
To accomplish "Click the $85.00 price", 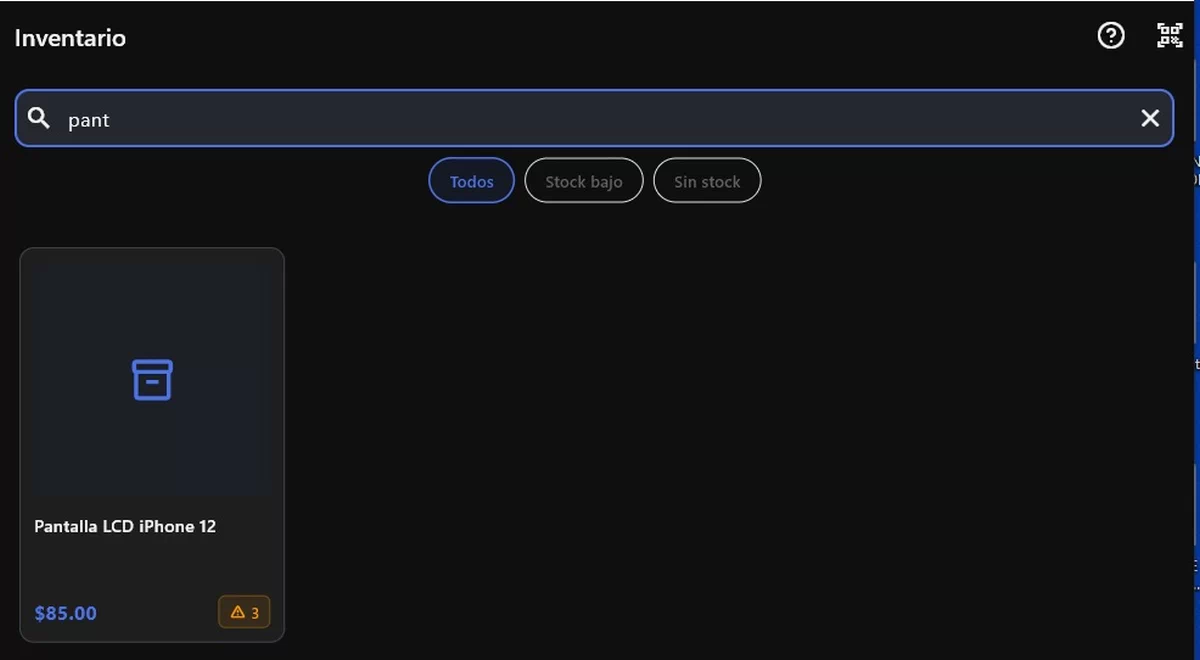I will click(66, 613).
